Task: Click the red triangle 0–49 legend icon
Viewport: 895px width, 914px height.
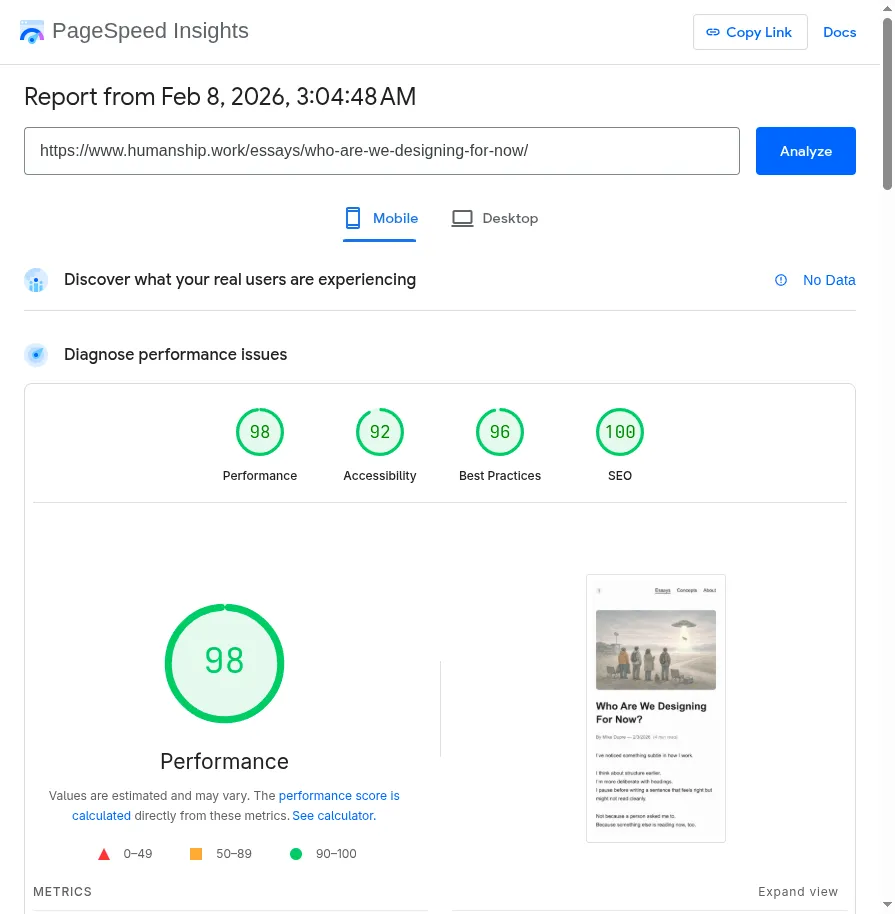Action: 104,854
